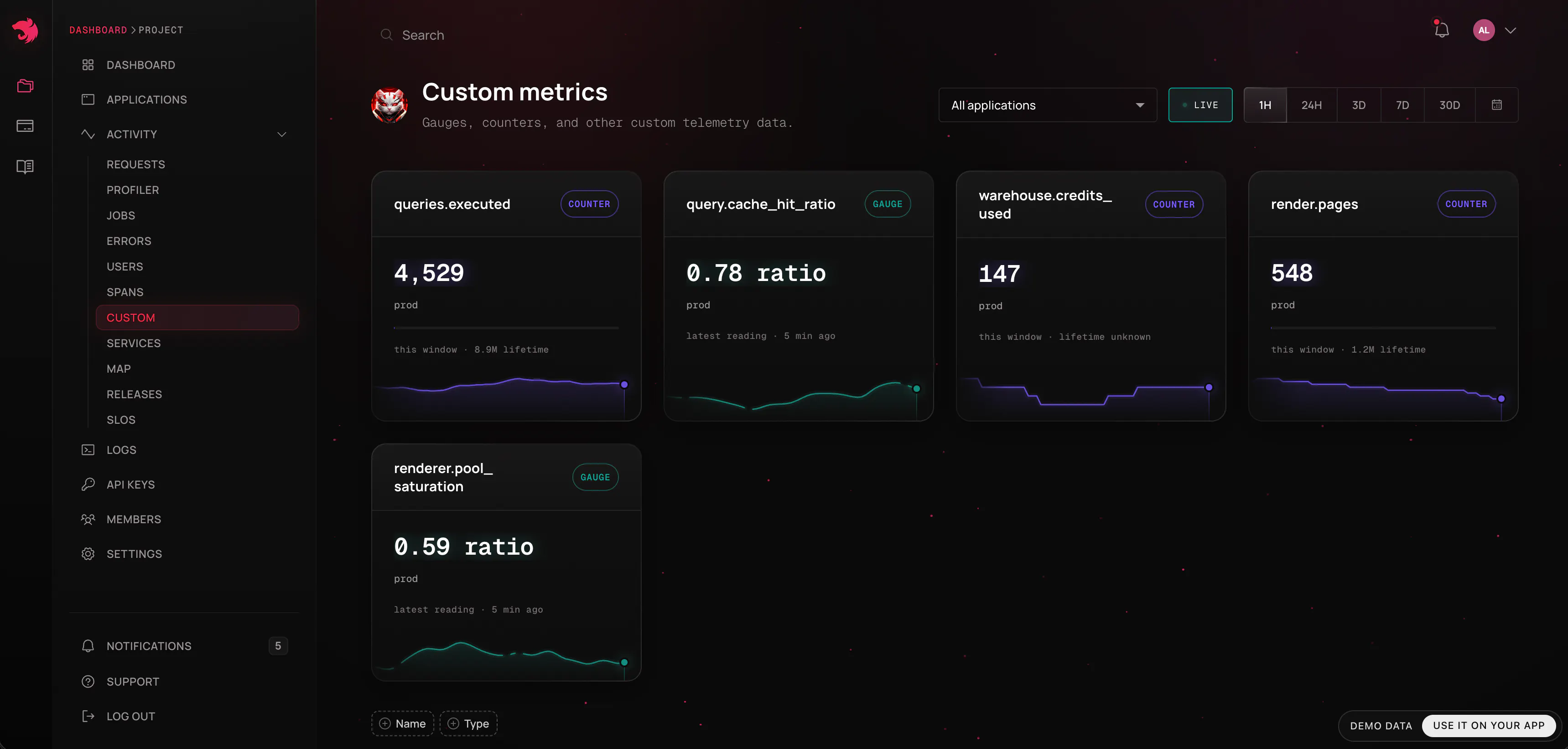Viewport: 1568px width, 749px height.
Task: Open the query.cache_hit_ratio metric card
Action: 799,296
